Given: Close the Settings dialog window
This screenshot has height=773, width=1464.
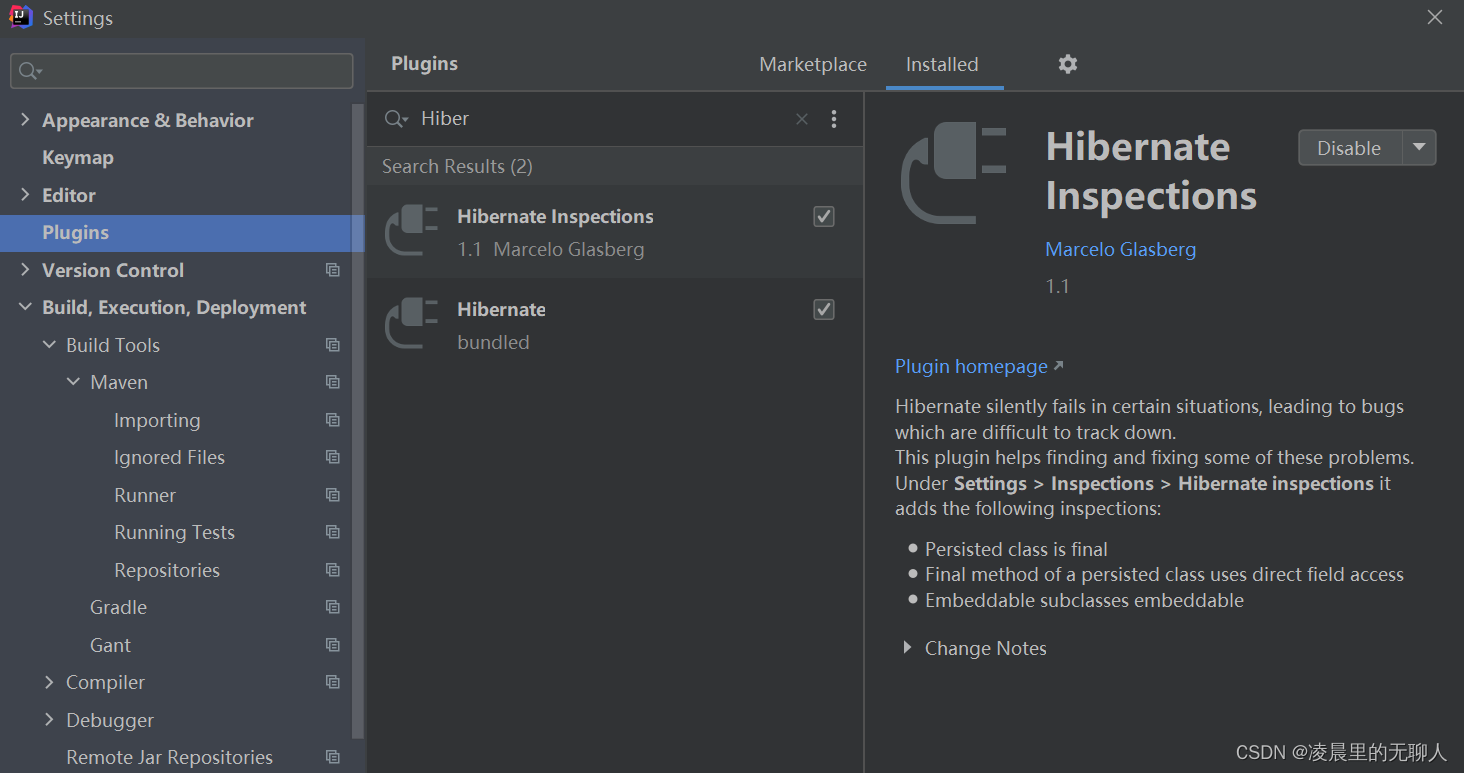Looking at the screenshot, I should point(1435,18).
